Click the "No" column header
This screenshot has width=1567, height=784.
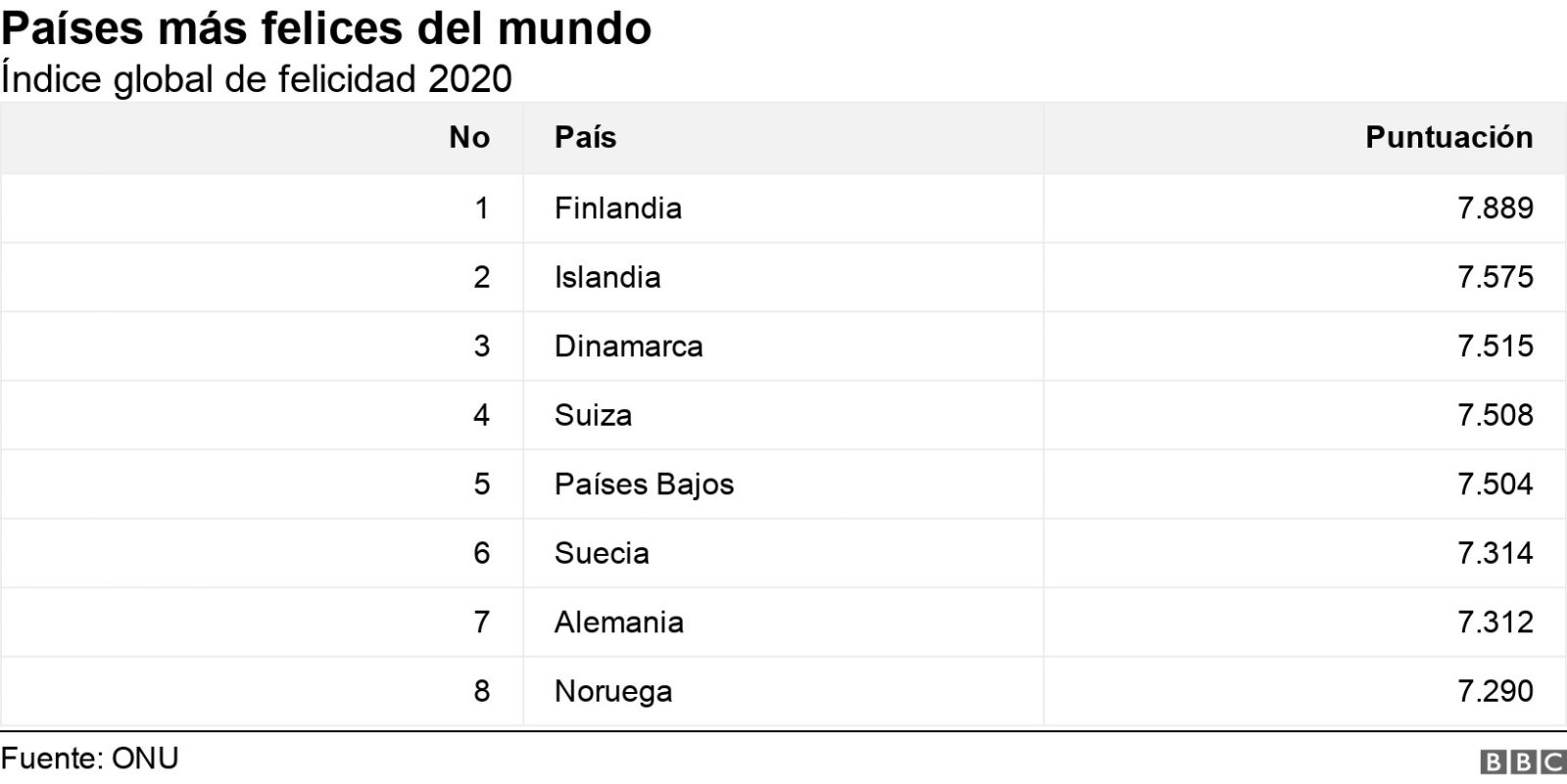pos(469,137)
